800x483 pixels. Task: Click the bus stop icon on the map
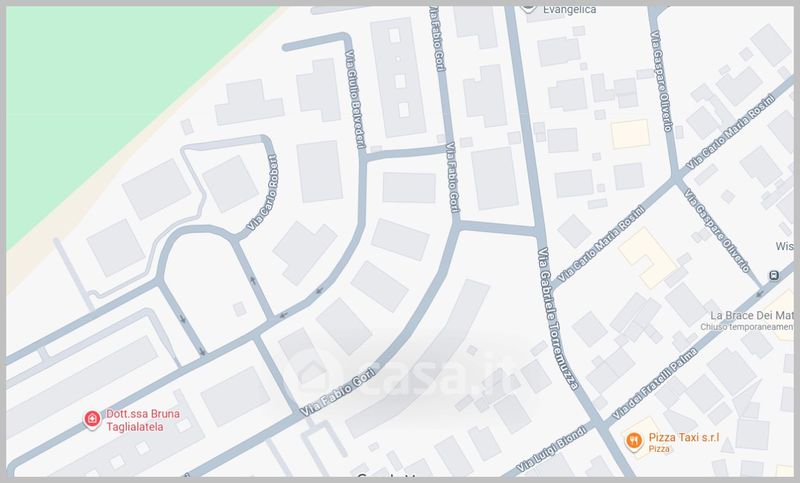[x=774, y=276]
